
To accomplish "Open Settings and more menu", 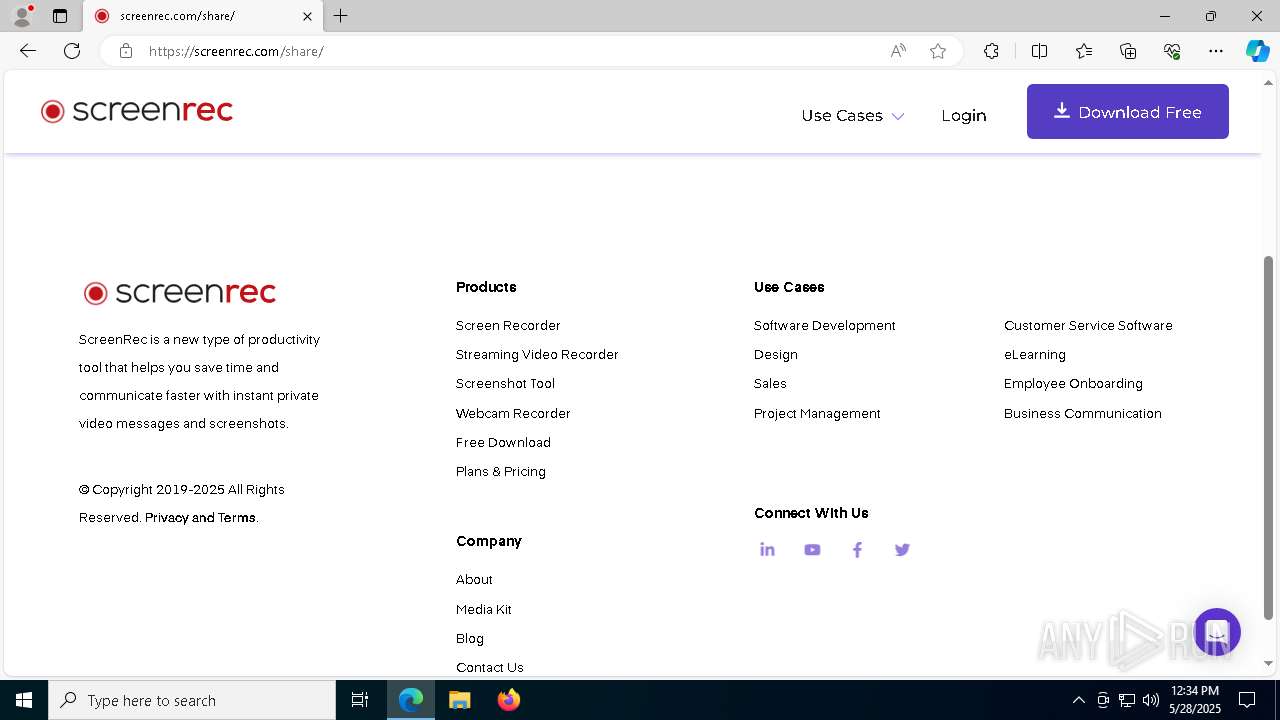I will [1216, 51].
